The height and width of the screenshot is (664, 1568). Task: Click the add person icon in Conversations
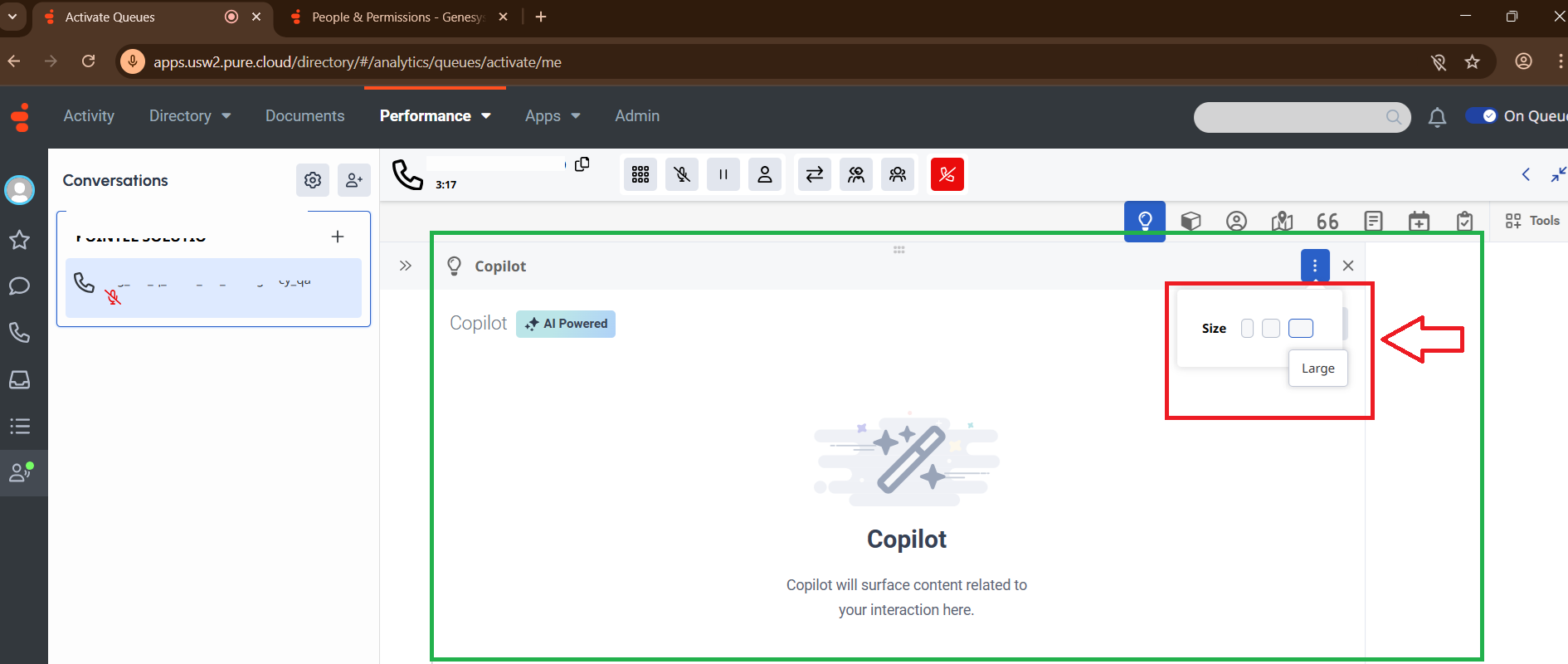[354, 180]
